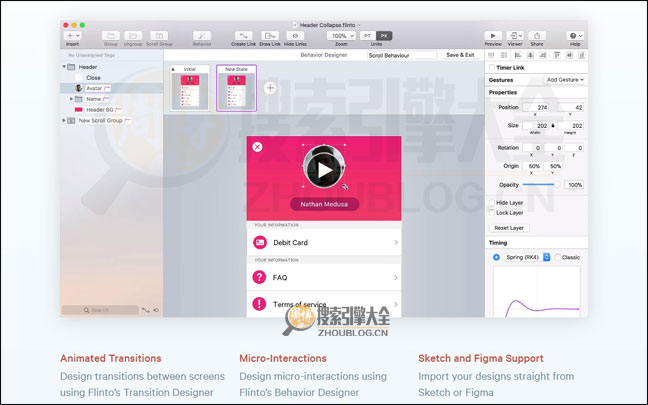Add a new state with plus button
Screen dimensions: 648x405
tap(270, 88)
